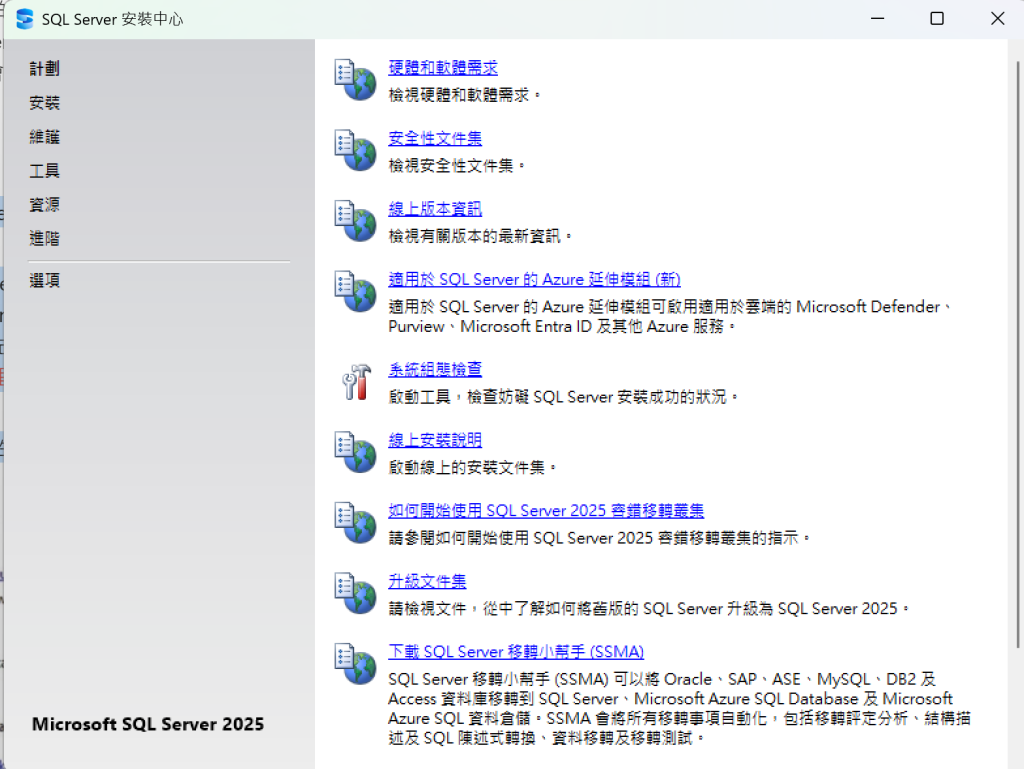The width and height of the screenshot is (1024, 769).
Task: Click the icon beside 容錯移轉叢集 link
Action: point(355,522)
